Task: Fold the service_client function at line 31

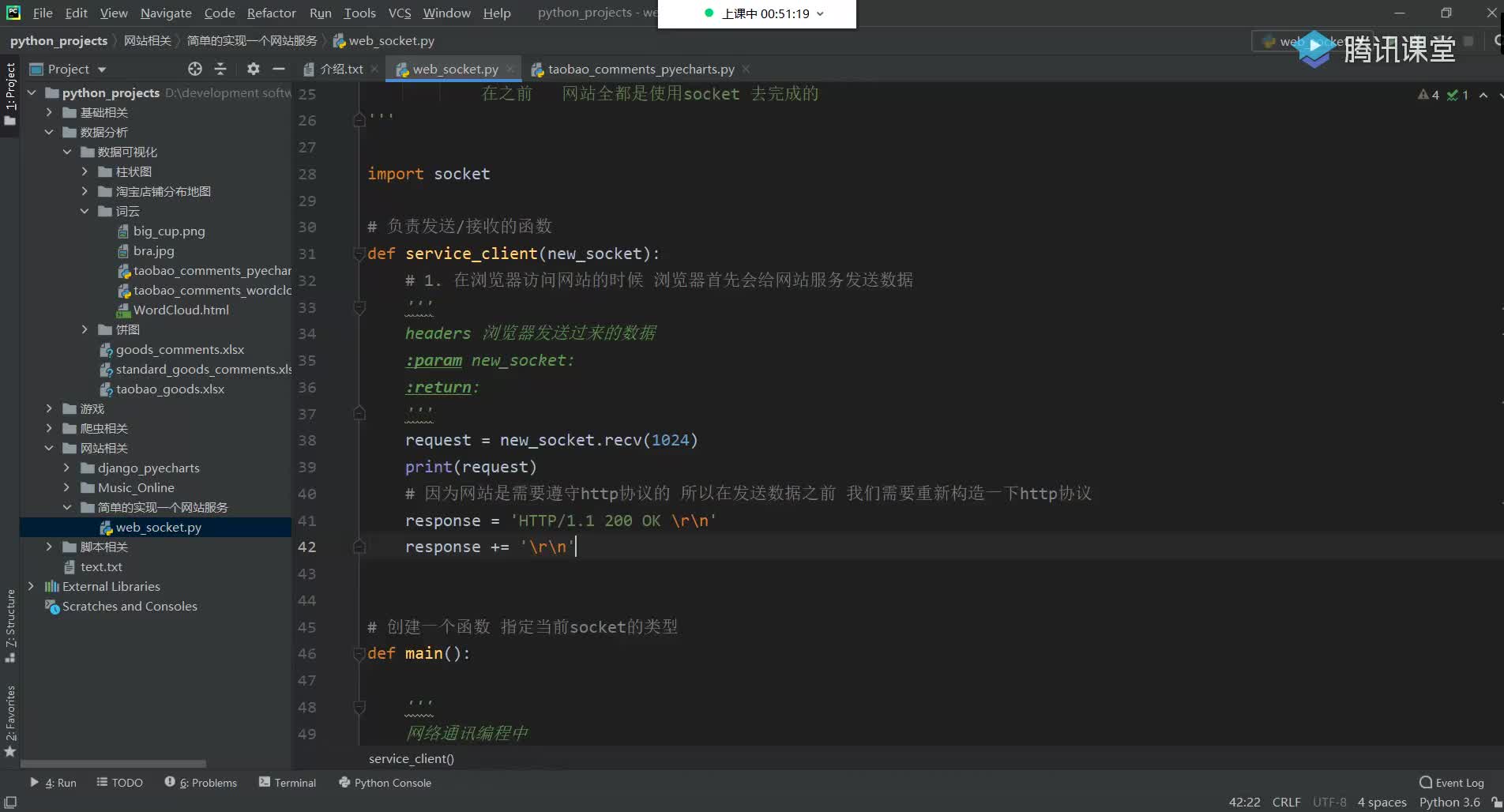Action: [x=359, y=254]
